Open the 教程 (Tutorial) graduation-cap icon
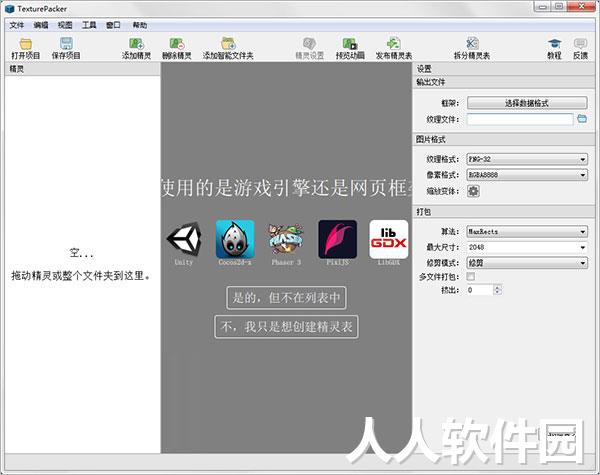 (x=554, y=44)
